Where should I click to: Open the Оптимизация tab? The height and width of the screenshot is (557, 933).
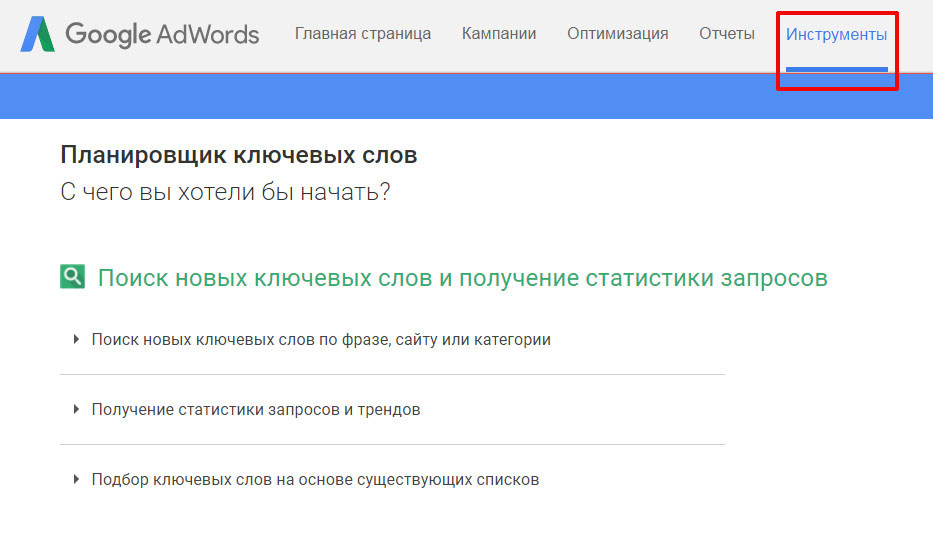coord(618,33)
